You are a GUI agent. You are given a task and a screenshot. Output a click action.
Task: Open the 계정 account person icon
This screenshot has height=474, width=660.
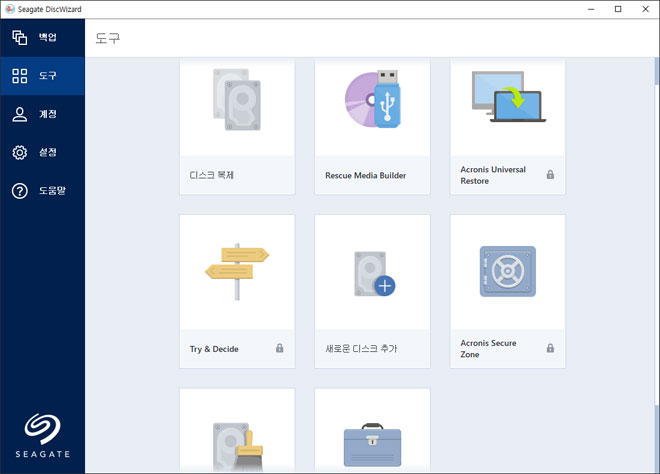[x=19, y=114]
